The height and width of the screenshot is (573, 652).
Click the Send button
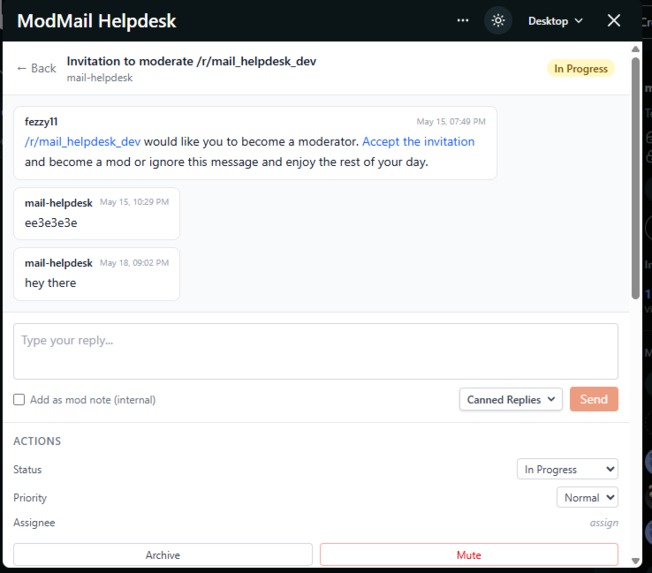594,399
